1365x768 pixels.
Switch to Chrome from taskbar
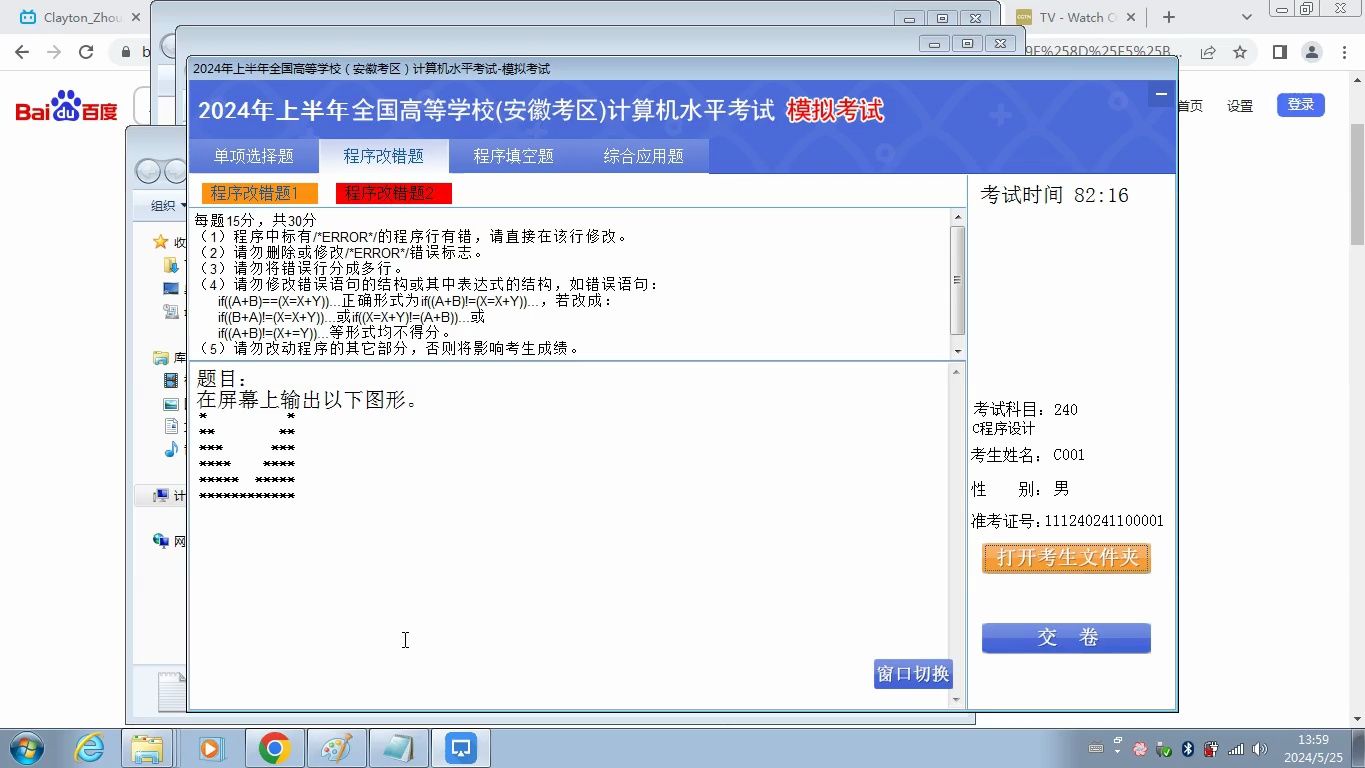pyautogui.click(x=274, y=748)
